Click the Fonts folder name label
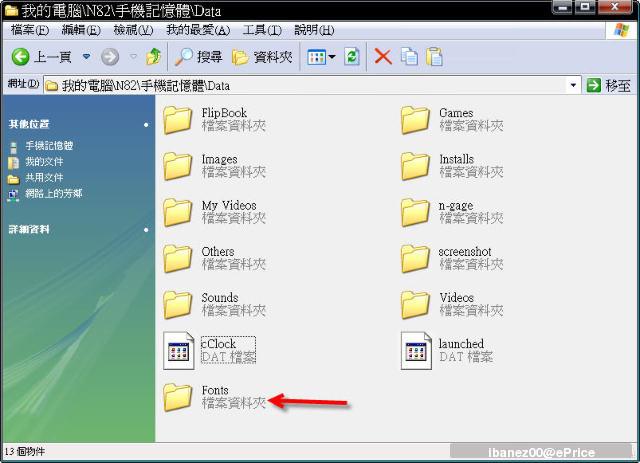The height and width of the screenshot is (463, 640). (215, 390)
